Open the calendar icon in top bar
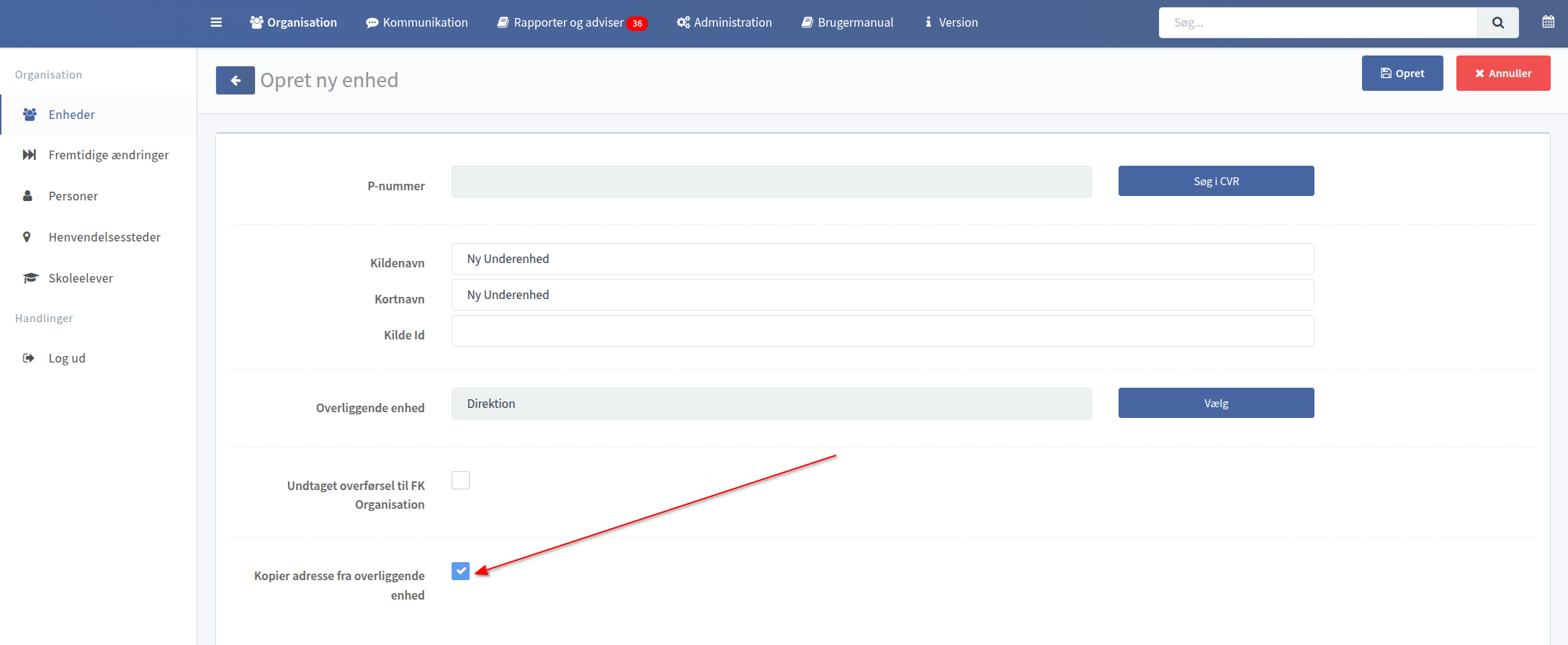 (1548, 22)
